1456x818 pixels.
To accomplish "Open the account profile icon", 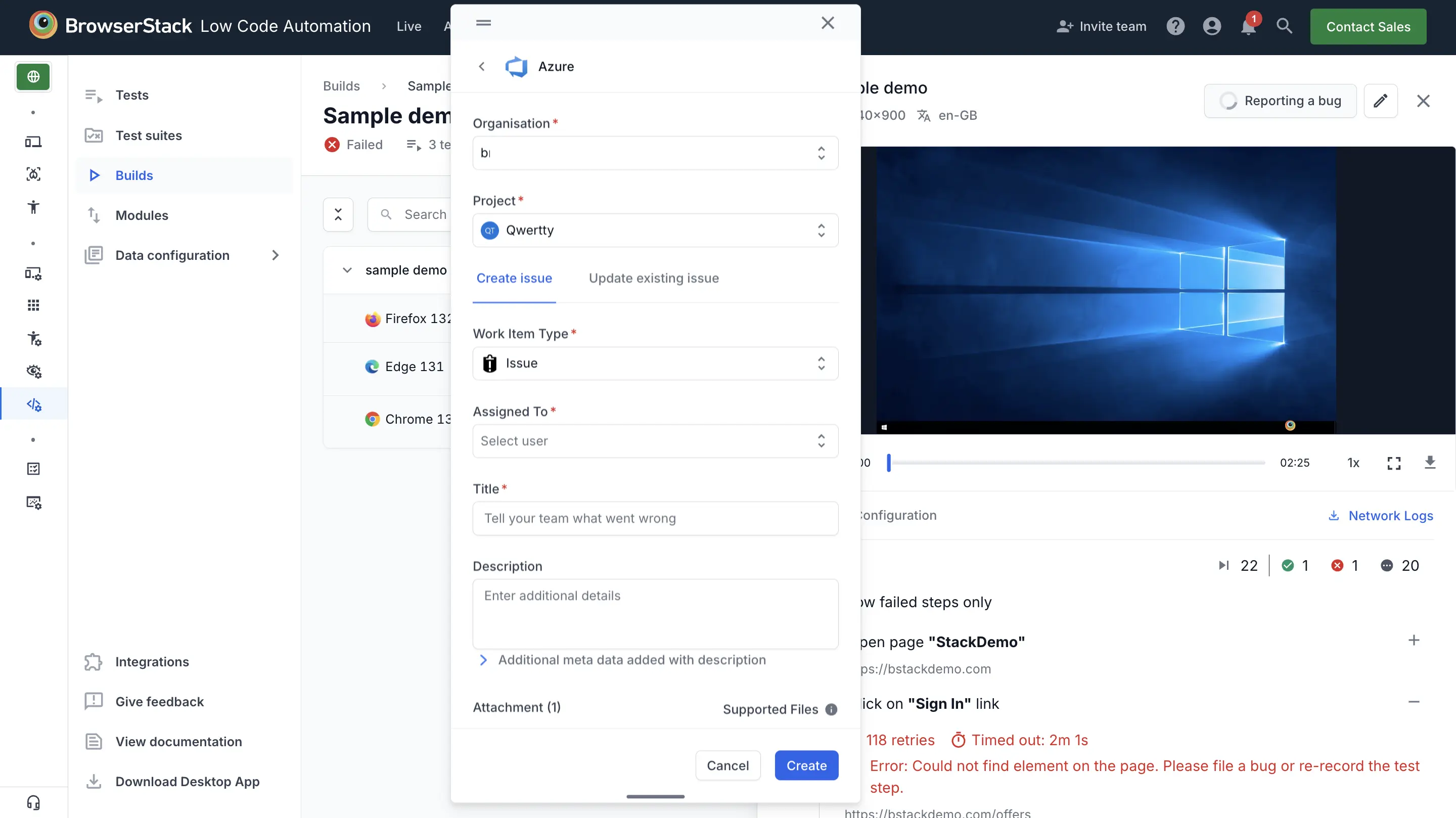I will point(1211,27).
